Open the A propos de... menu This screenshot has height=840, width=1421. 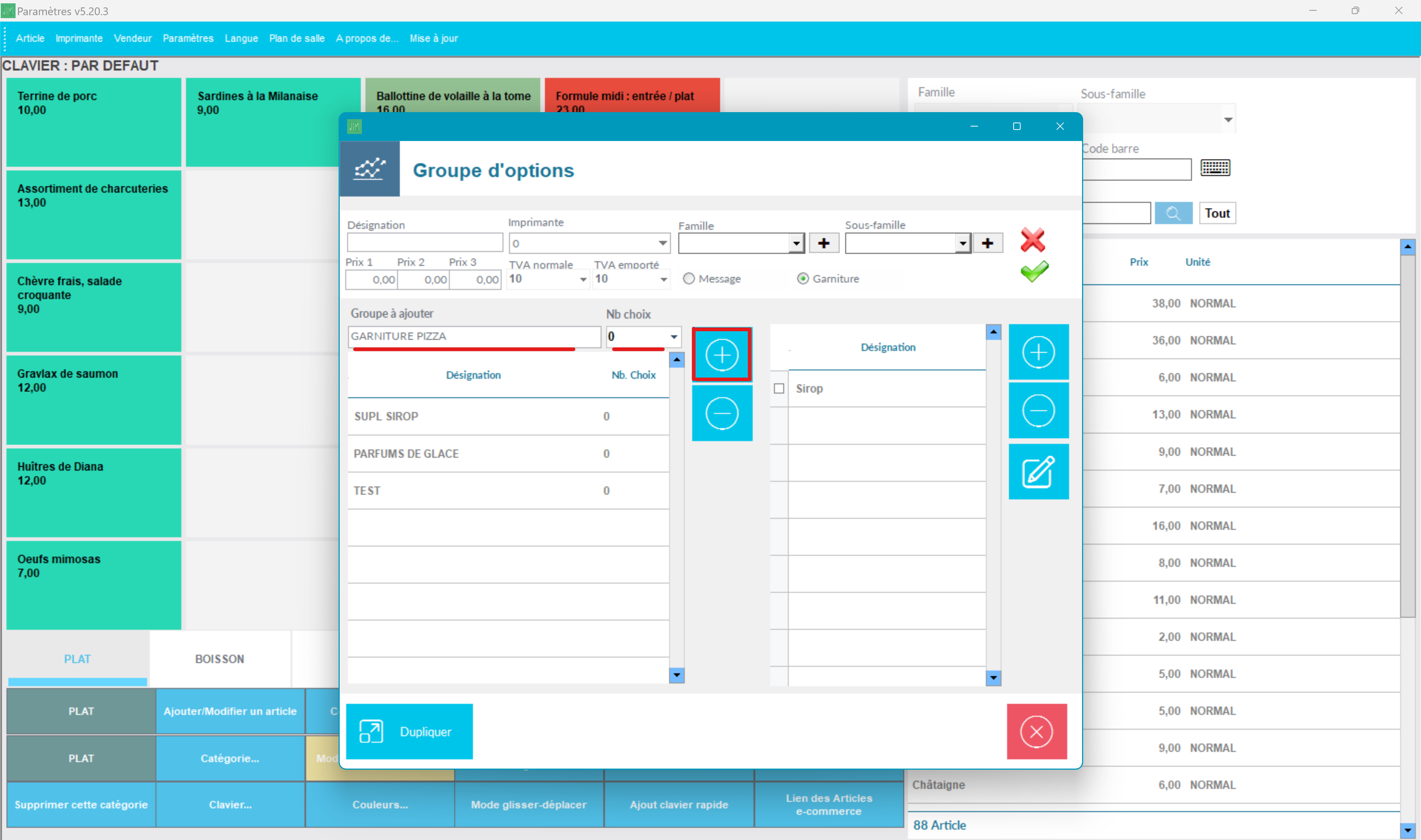(367, 38)
